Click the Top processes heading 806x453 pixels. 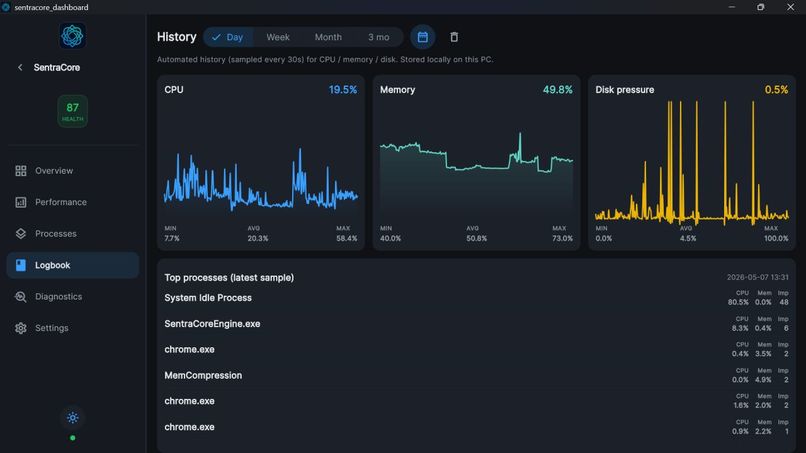[x=229, y=278]
